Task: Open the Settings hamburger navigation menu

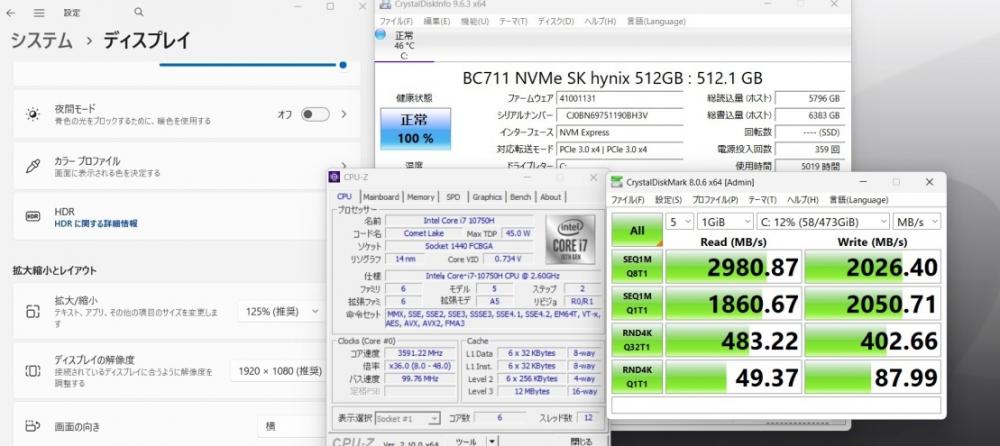Action: pos(40,13)
